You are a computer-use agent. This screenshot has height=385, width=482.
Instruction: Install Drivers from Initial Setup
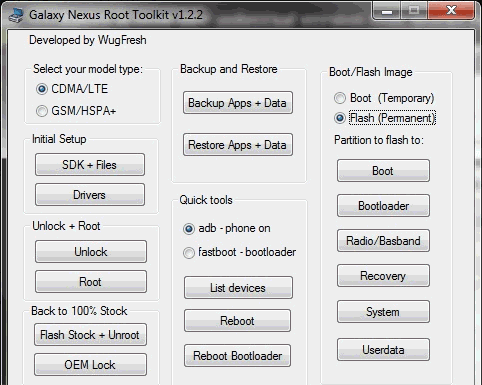[x=90, y=195]
